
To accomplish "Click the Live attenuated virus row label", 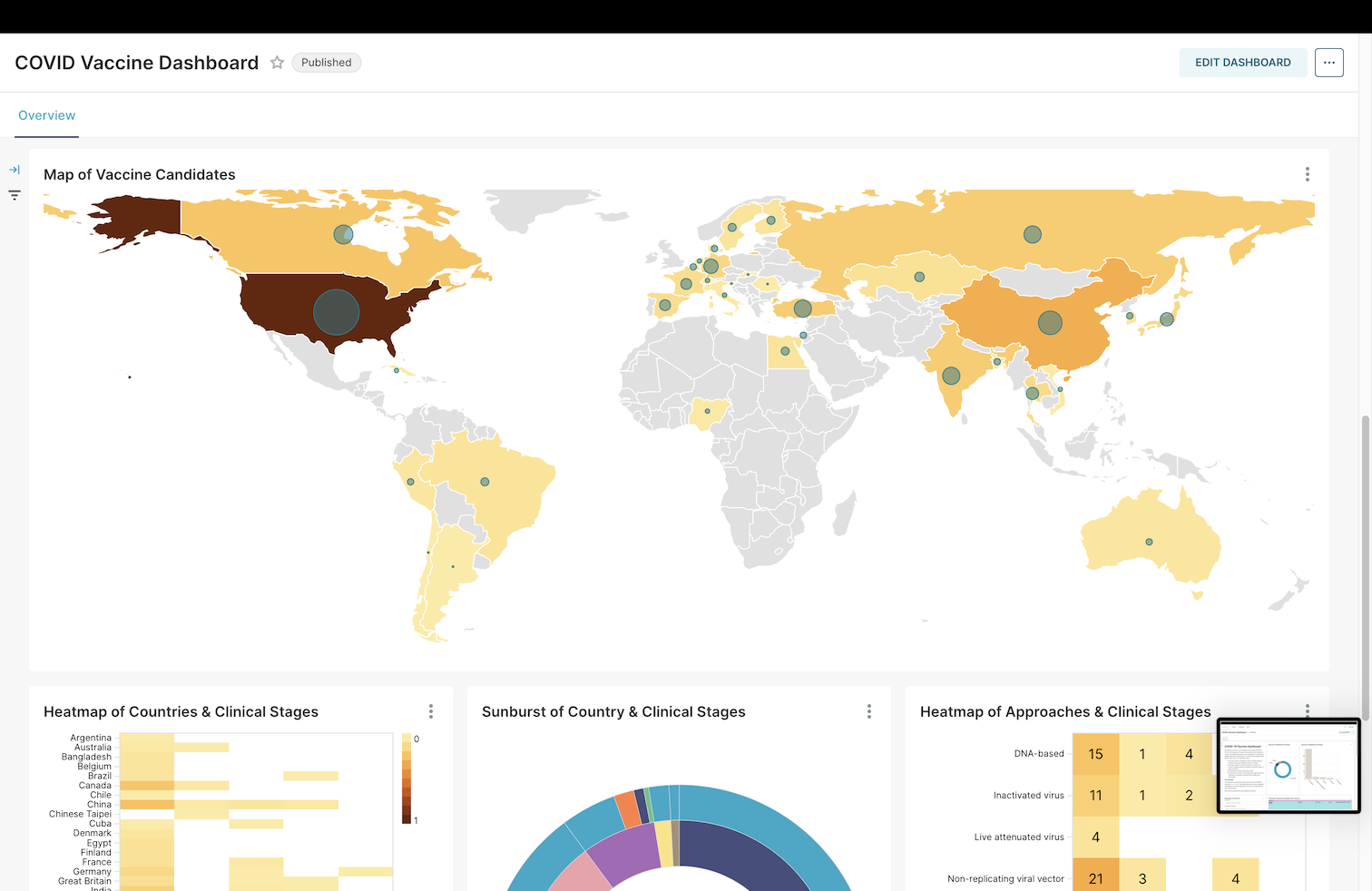I will tap(1019, 837).
